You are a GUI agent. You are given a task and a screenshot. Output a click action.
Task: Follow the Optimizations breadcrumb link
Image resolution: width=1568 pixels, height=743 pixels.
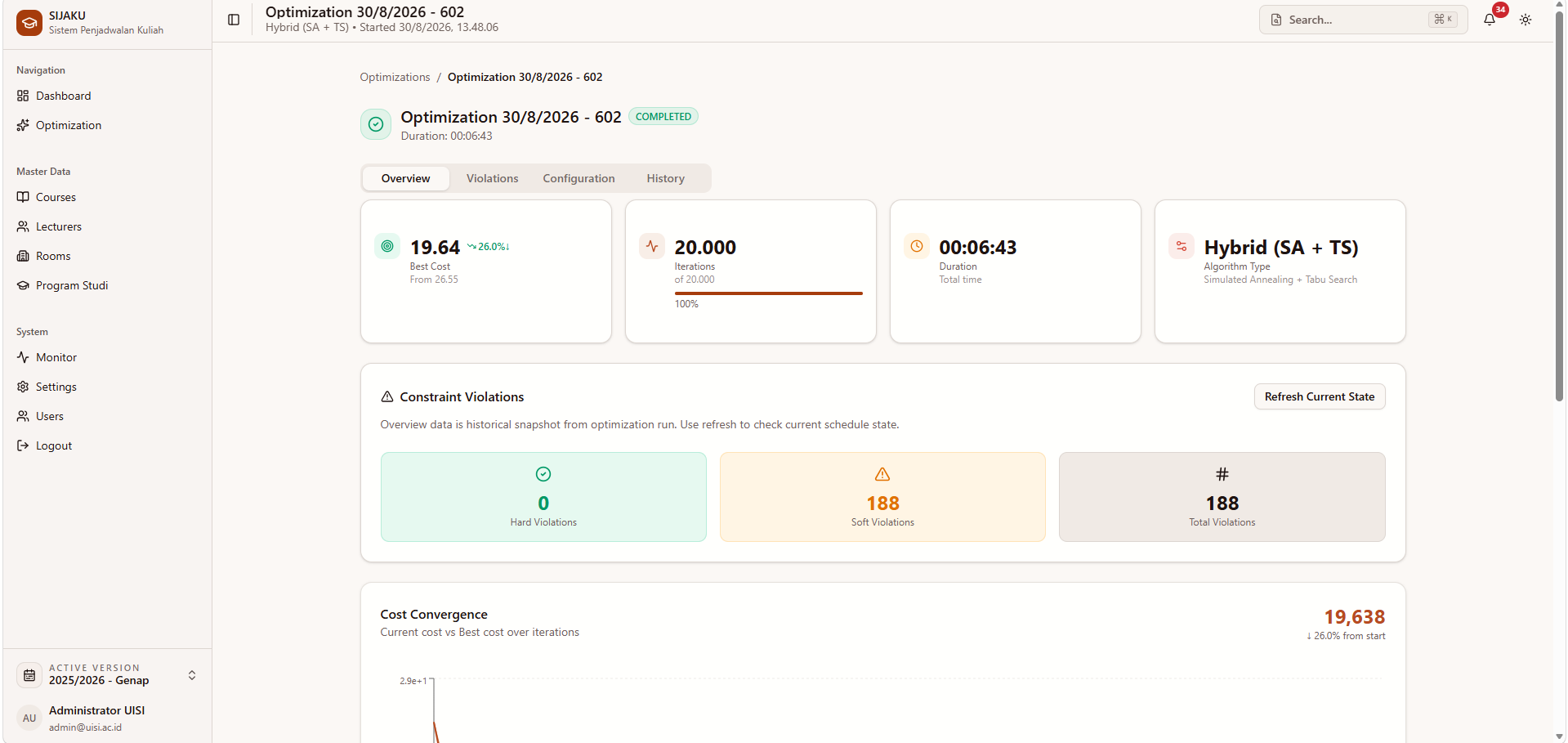coord(395,77)
